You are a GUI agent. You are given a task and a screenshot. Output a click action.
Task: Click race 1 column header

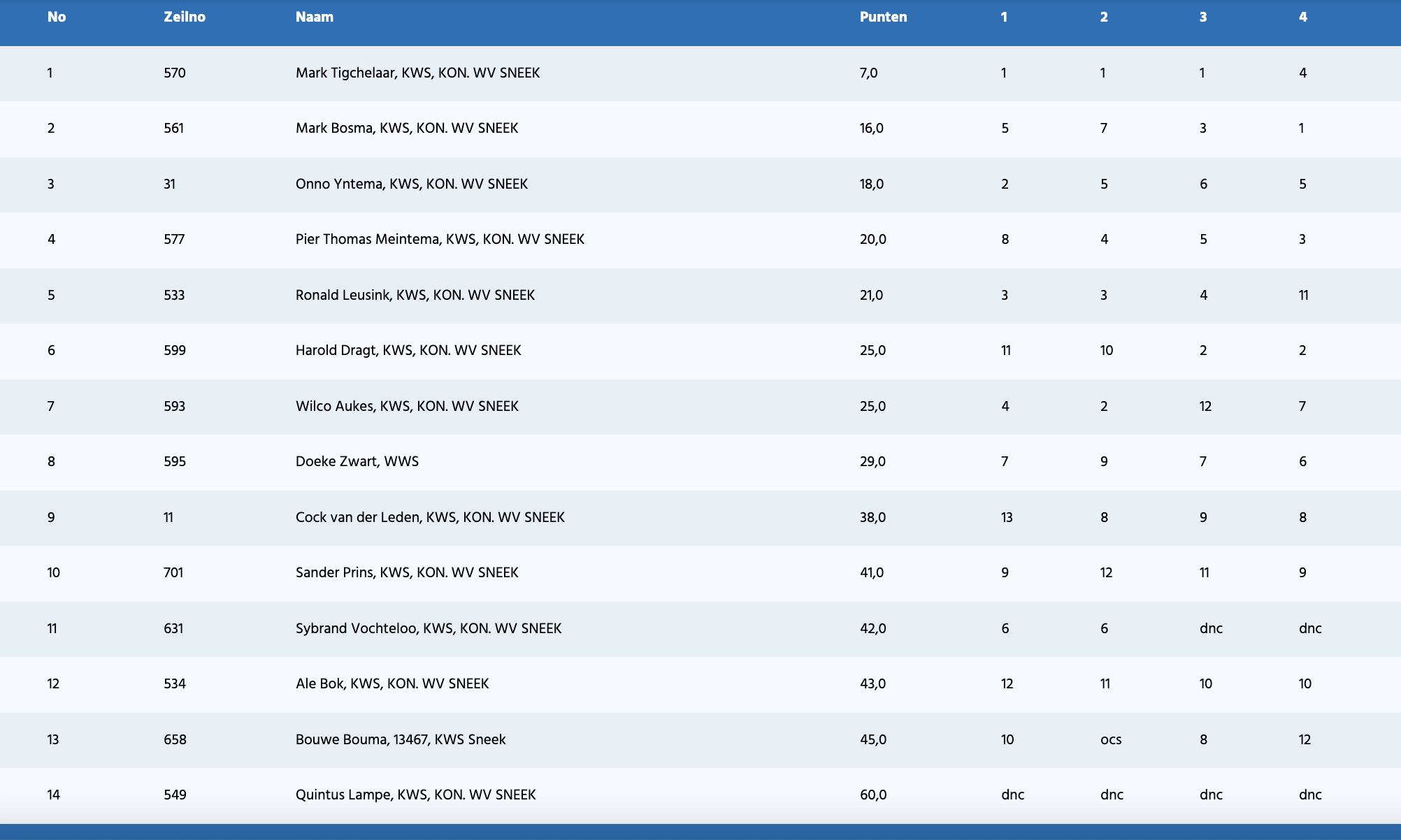coord(1004,17)
